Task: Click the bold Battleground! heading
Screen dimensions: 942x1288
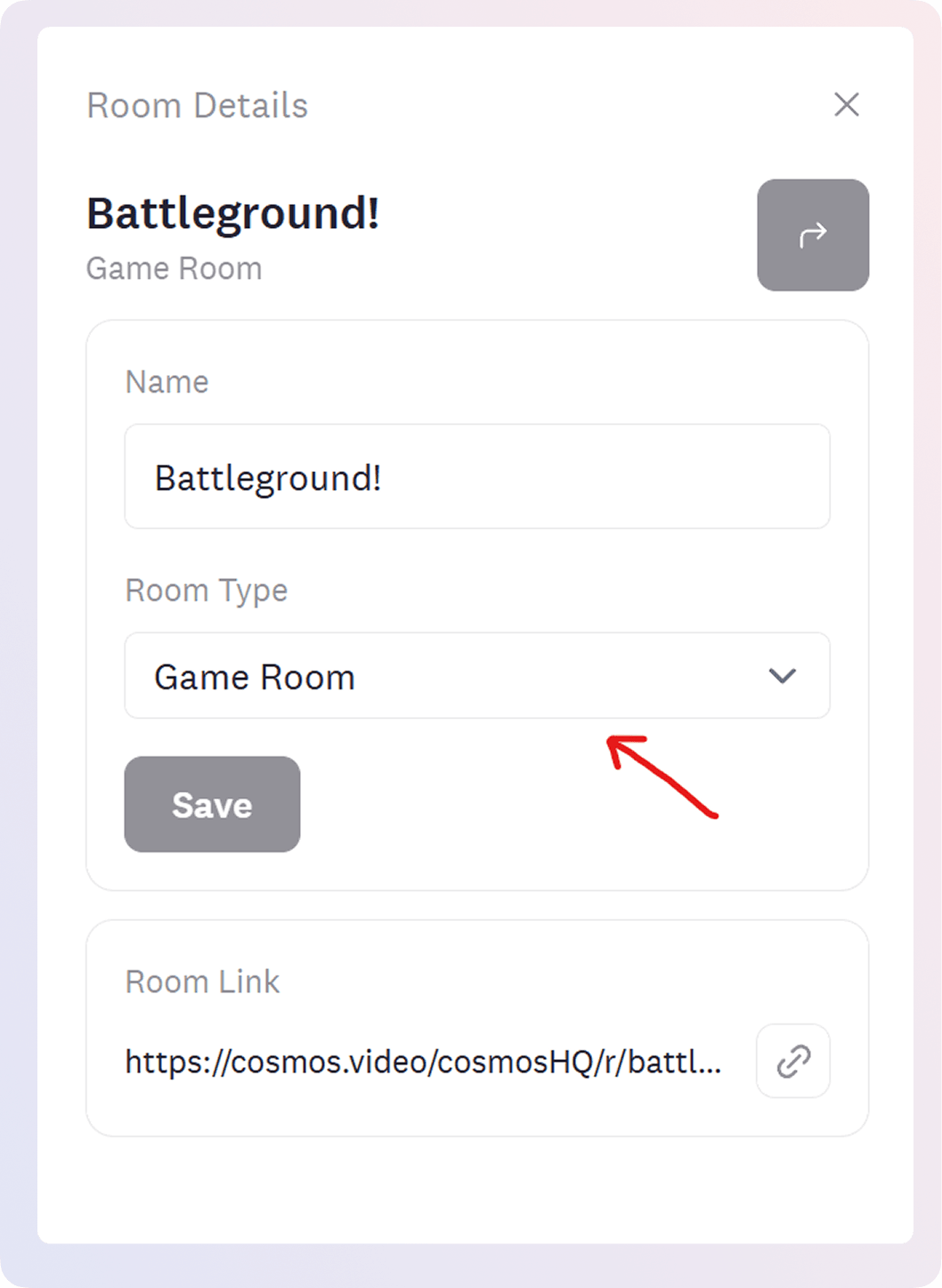Action: click(x=233, y=214)
